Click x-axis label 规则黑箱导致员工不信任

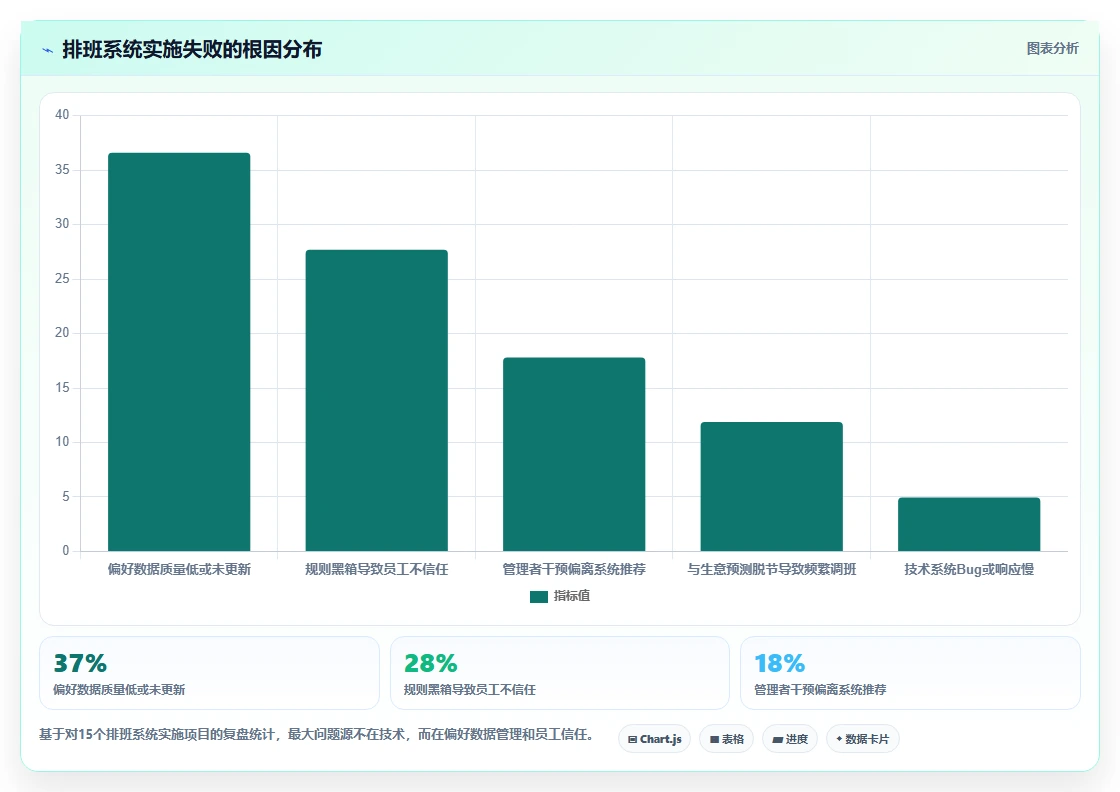click(376, 570)
